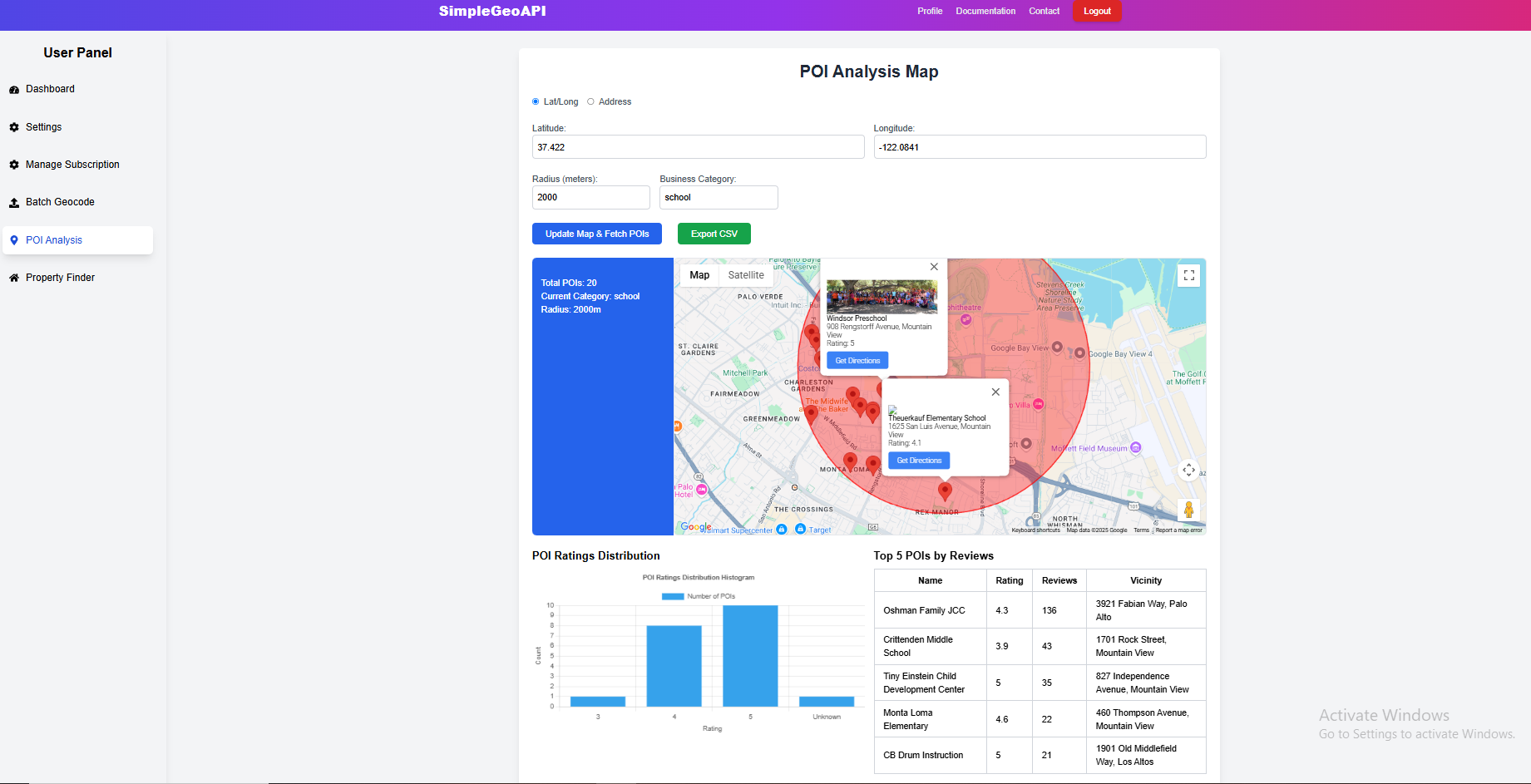
Task: Switch map to Satellite view
Action: [745, 275]
